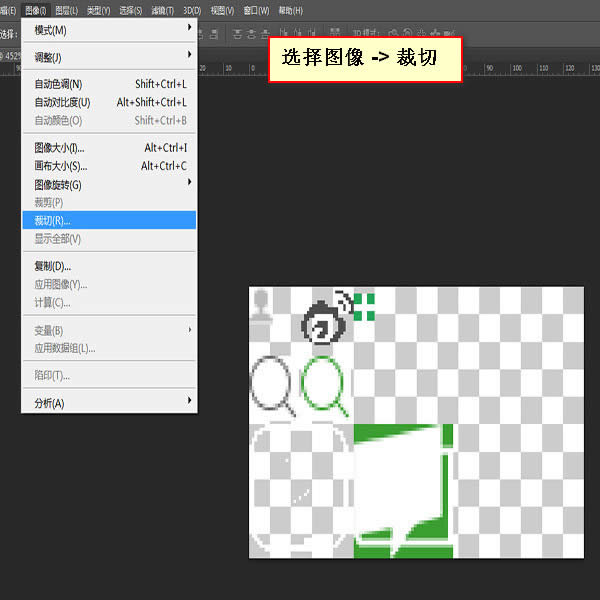Click the distribute horizontal centers icon
The width and height of the screenshot is (600, 600).
298,34
